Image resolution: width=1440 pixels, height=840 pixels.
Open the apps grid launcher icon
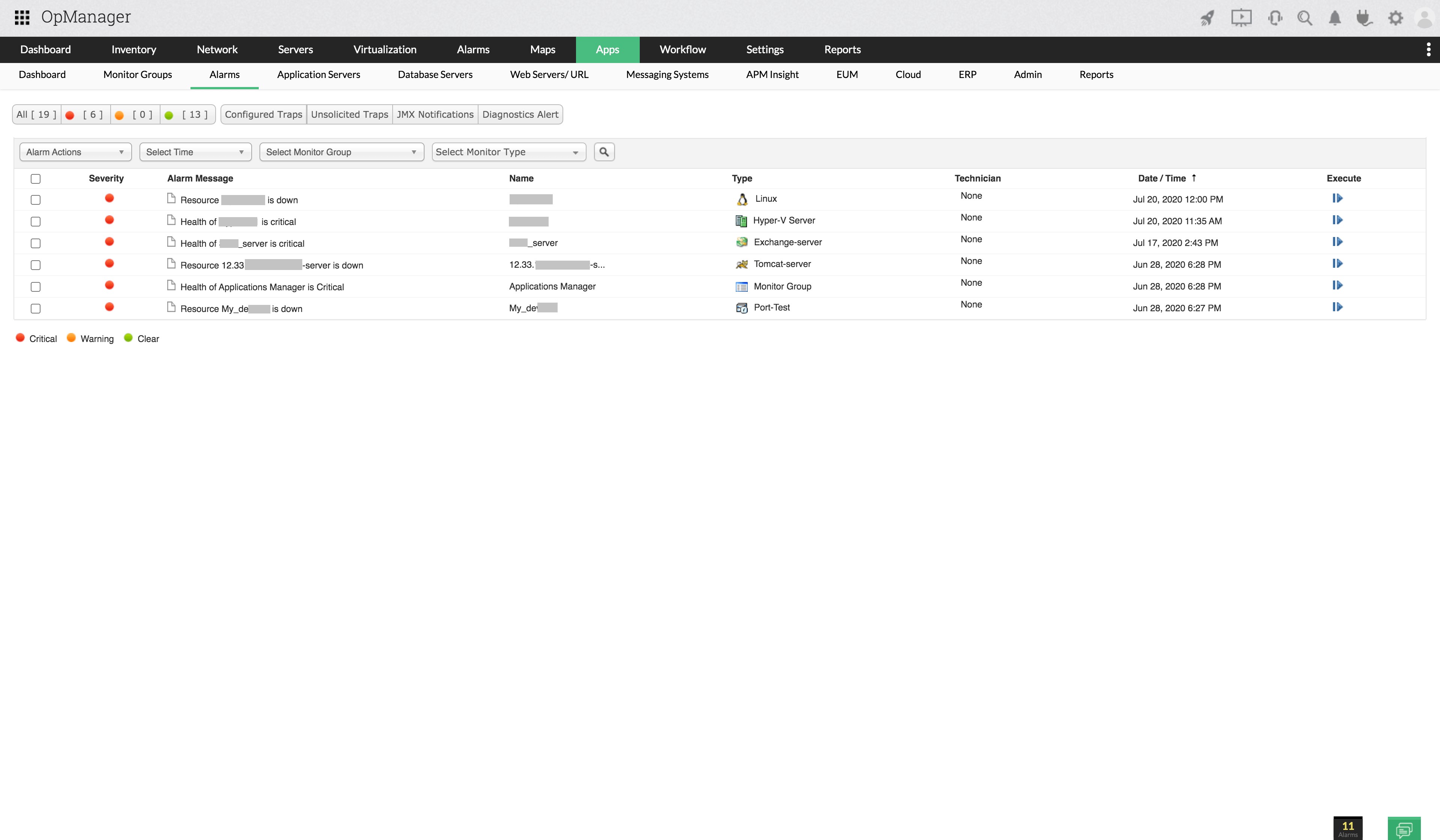point(22,17)
